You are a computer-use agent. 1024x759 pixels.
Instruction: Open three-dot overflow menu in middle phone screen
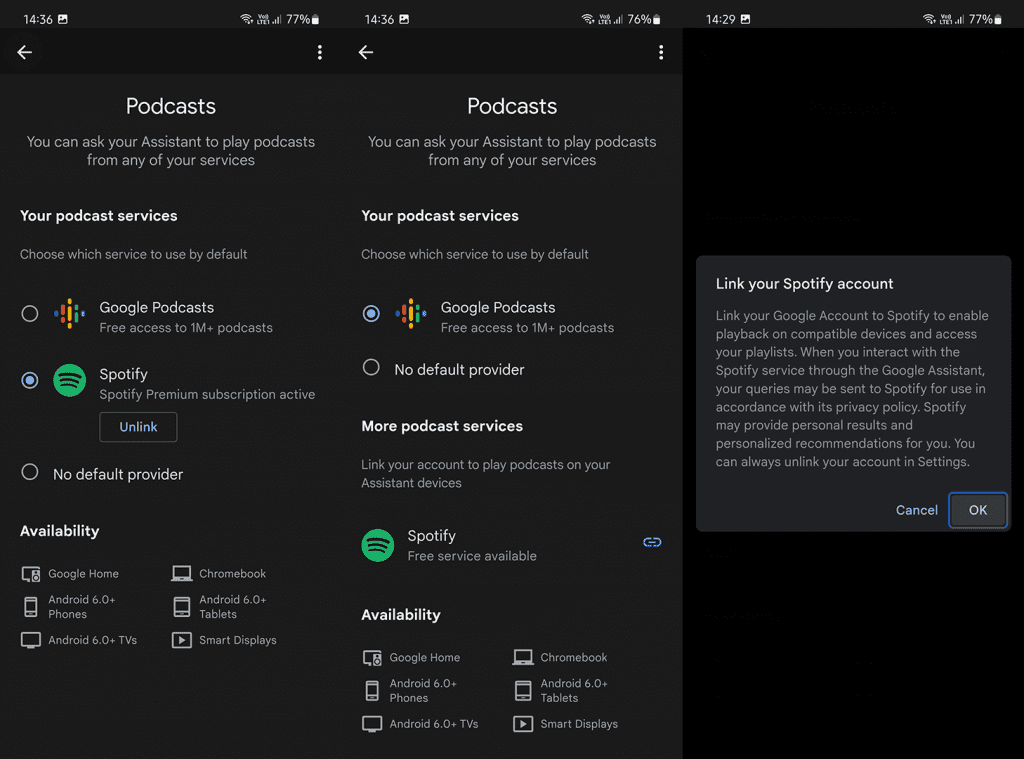661,52
